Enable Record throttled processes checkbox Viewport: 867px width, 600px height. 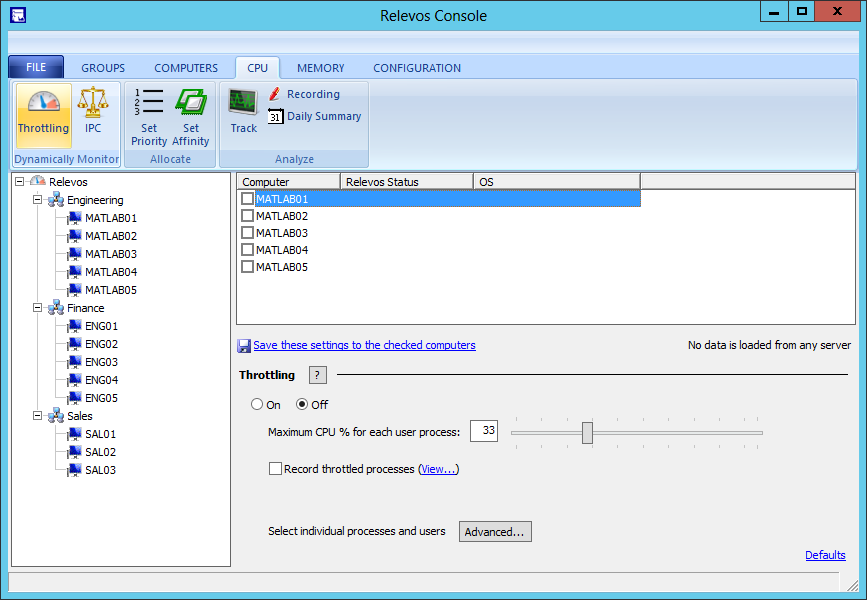click(x=275, y=469)
